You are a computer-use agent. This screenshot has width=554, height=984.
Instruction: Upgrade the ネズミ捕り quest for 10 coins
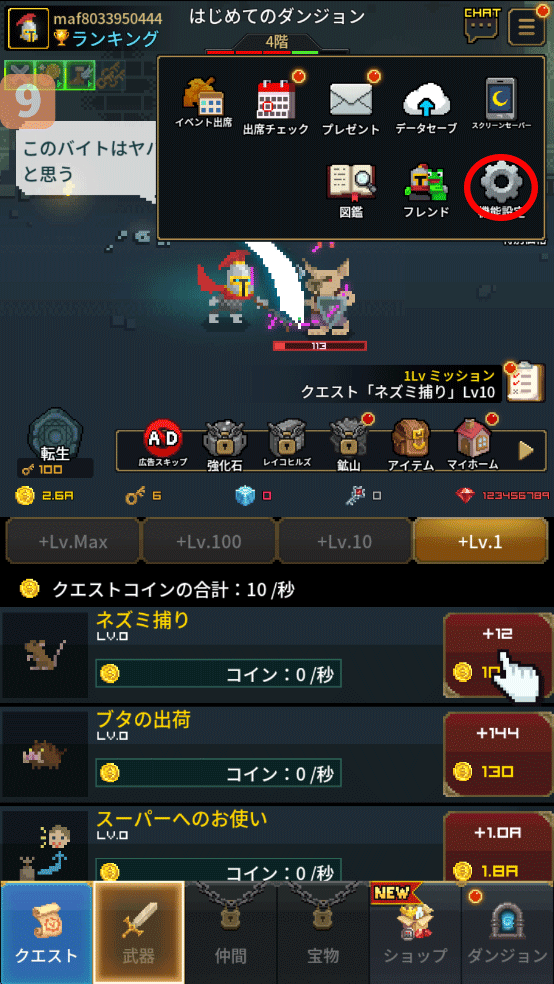(x=498, y=655)
